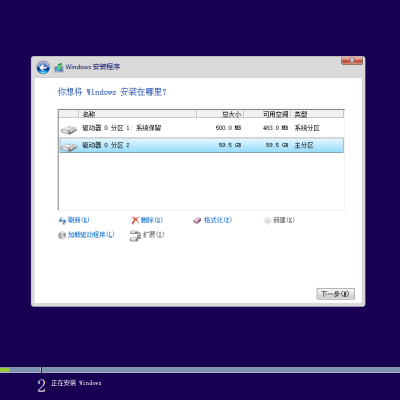
Task: Click the 500.0 MB total size cell
Action: pos(228,128)
